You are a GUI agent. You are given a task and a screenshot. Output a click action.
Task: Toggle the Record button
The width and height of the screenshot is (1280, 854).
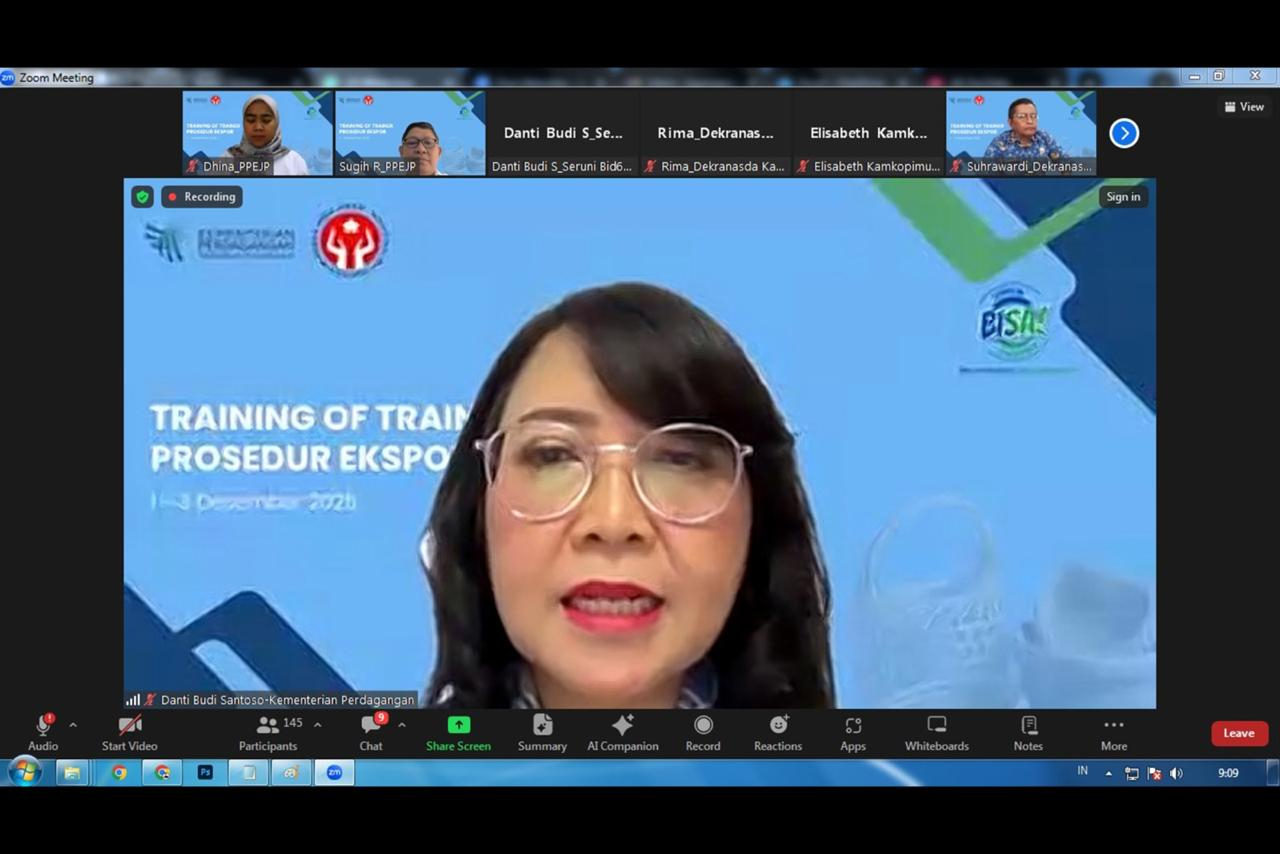[x=703, y=733]
